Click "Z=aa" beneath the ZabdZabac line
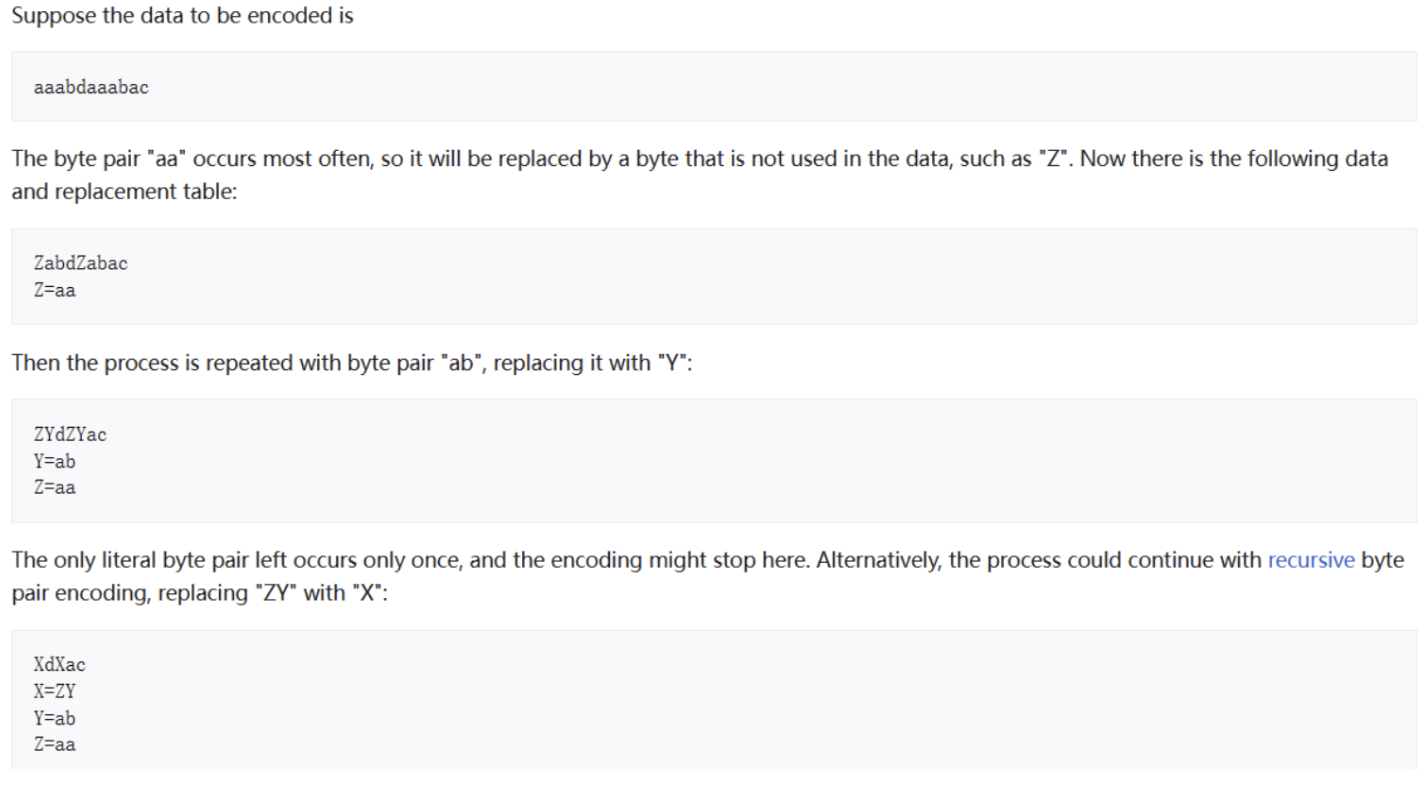 coord(54,290)
